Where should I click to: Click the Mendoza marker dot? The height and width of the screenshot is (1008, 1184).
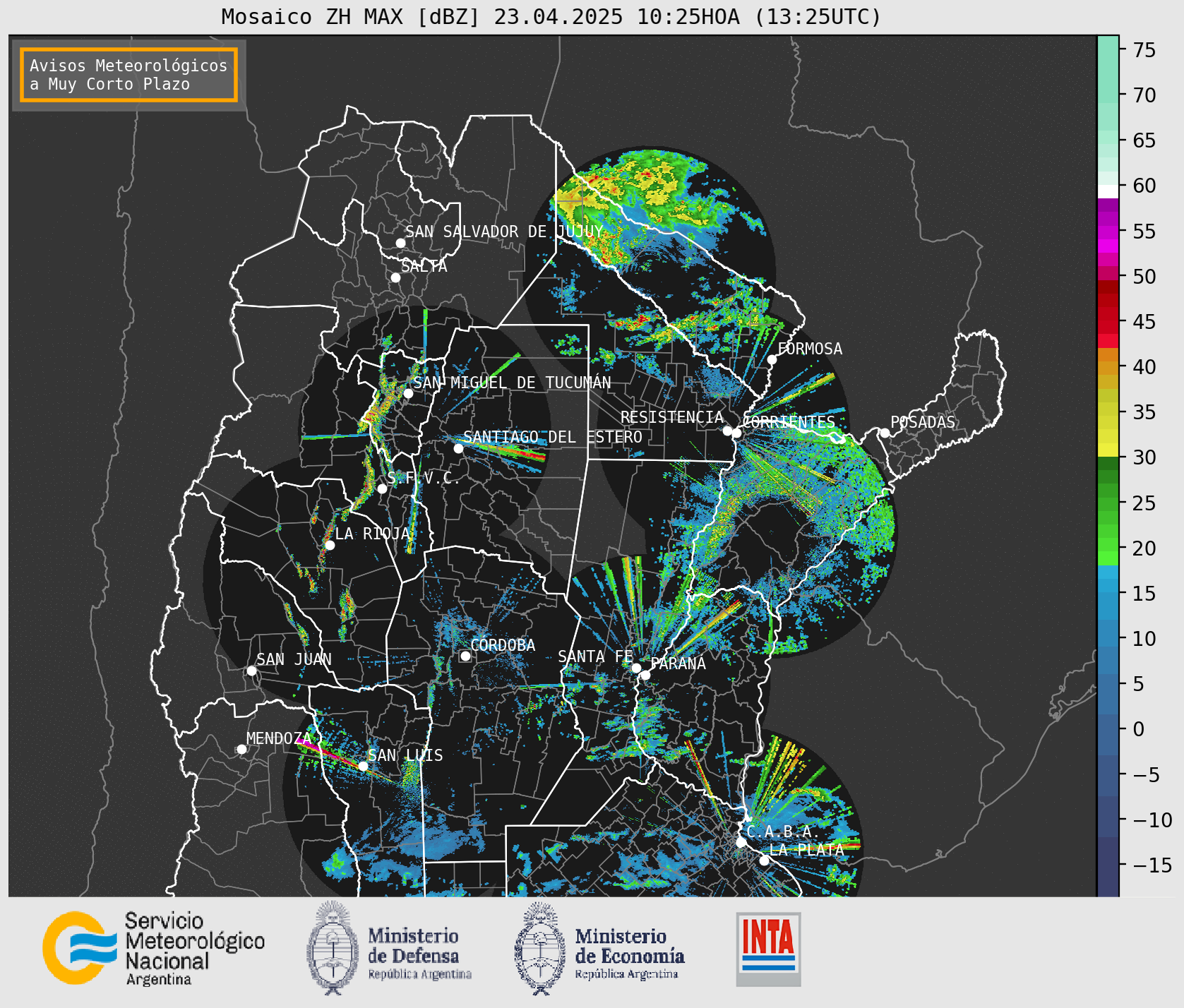(241, 749)
